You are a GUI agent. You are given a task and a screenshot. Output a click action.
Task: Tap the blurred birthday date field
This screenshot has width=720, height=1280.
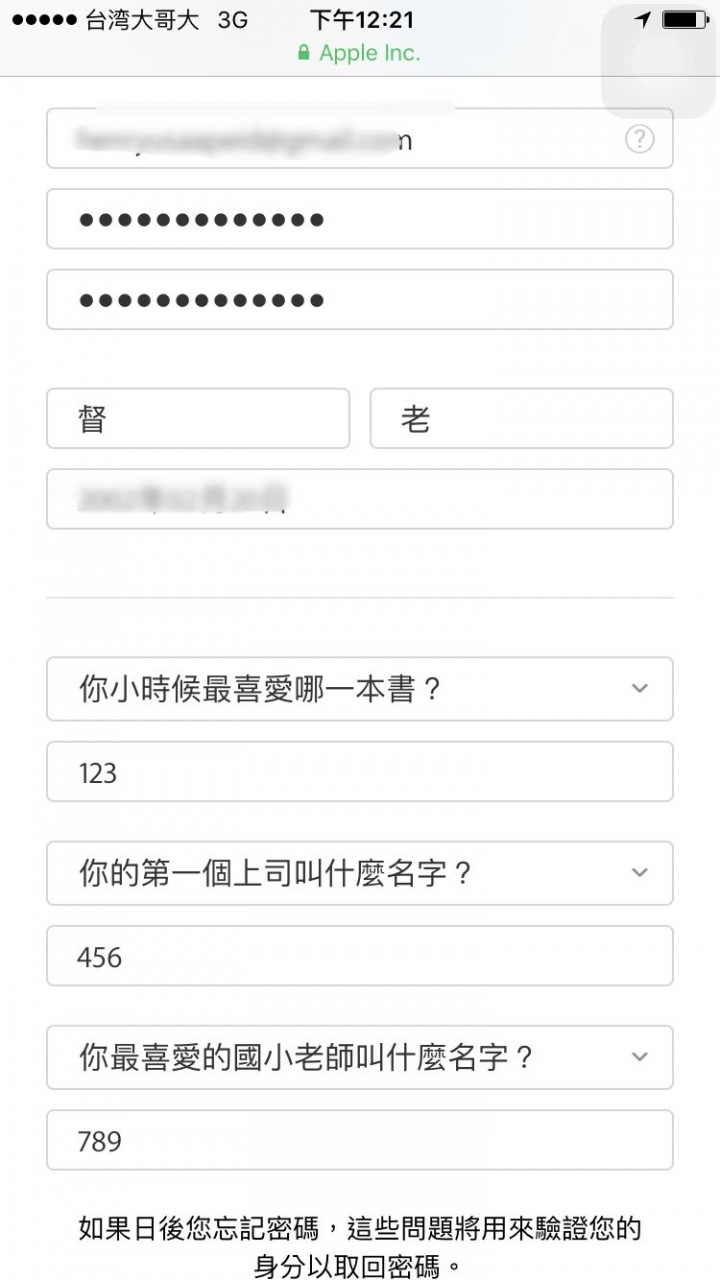[x=360, y=499]
